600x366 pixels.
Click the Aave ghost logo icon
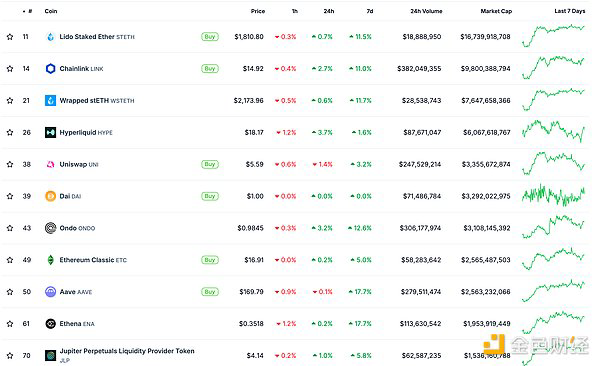[51, 292]
